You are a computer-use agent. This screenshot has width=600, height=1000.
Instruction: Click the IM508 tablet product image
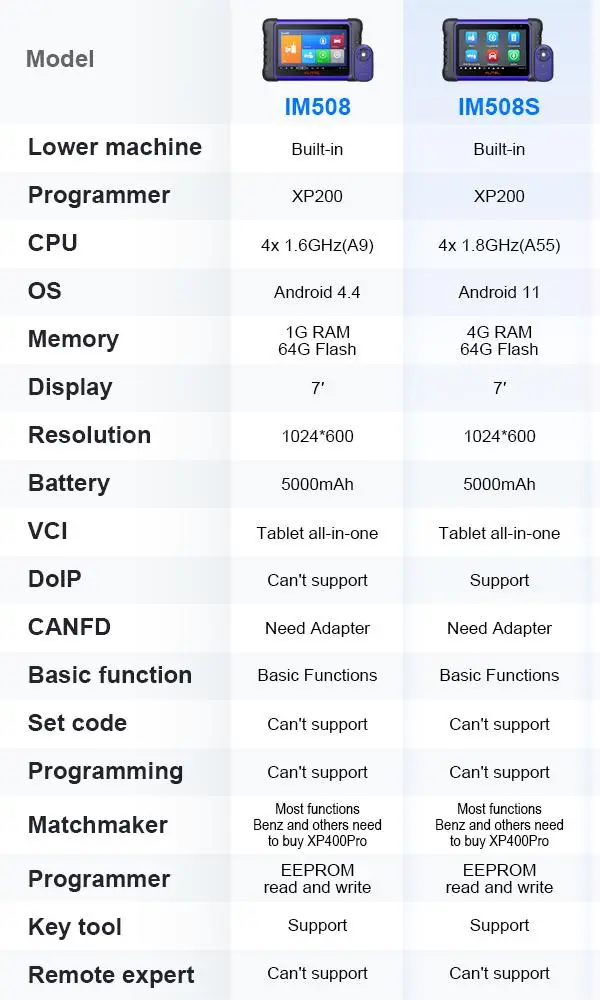click(316, 49)
